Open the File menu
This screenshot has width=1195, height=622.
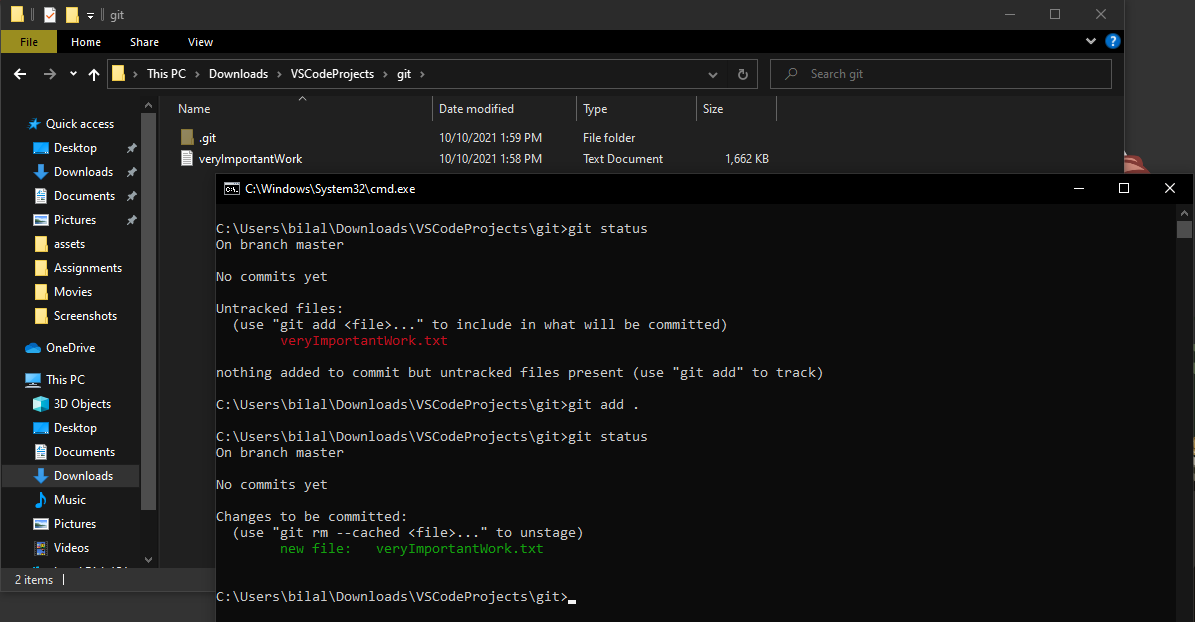click(29, 42)
